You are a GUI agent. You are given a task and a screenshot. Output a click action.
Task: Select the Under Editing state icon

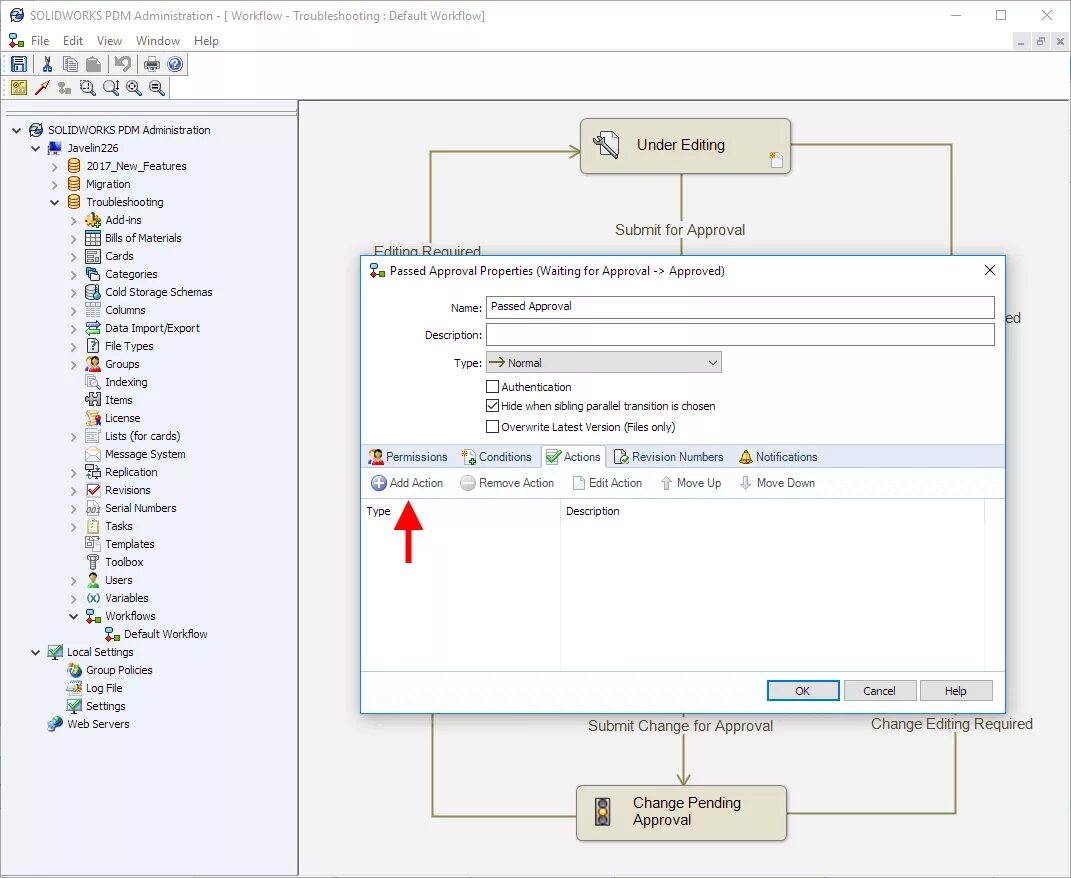(x=606, y=145)
